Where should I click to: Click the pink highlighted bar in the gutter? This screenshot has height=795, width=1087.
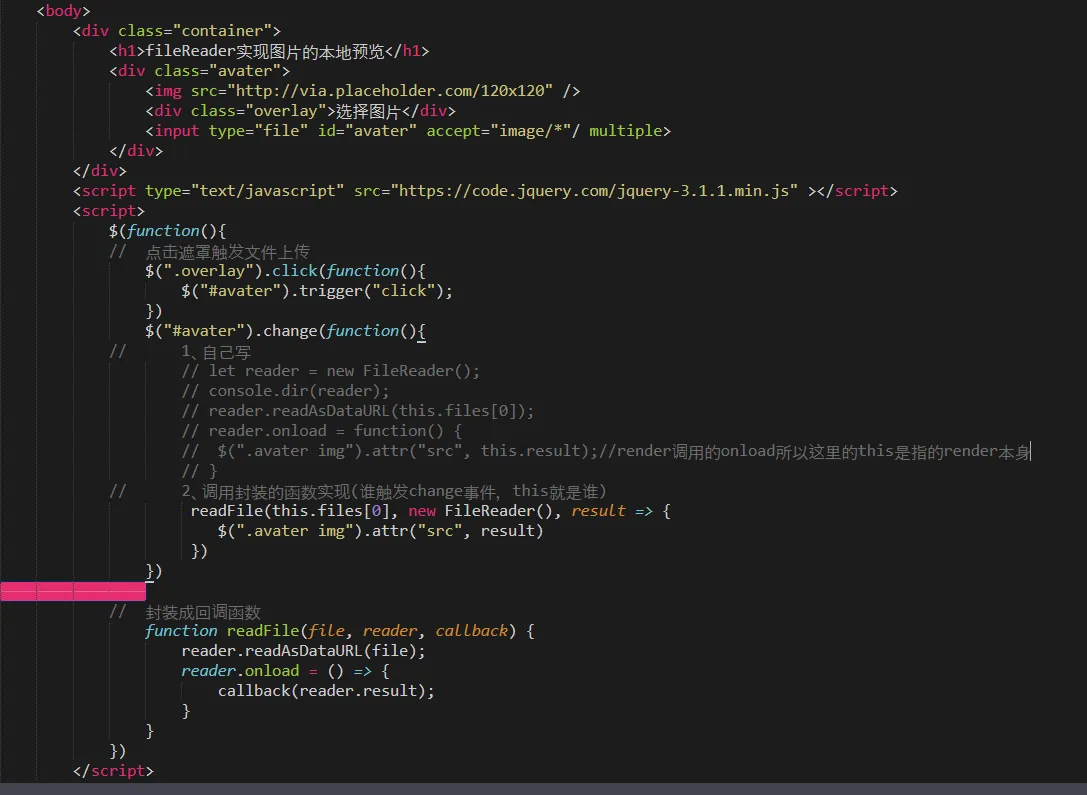click(73, 591)
